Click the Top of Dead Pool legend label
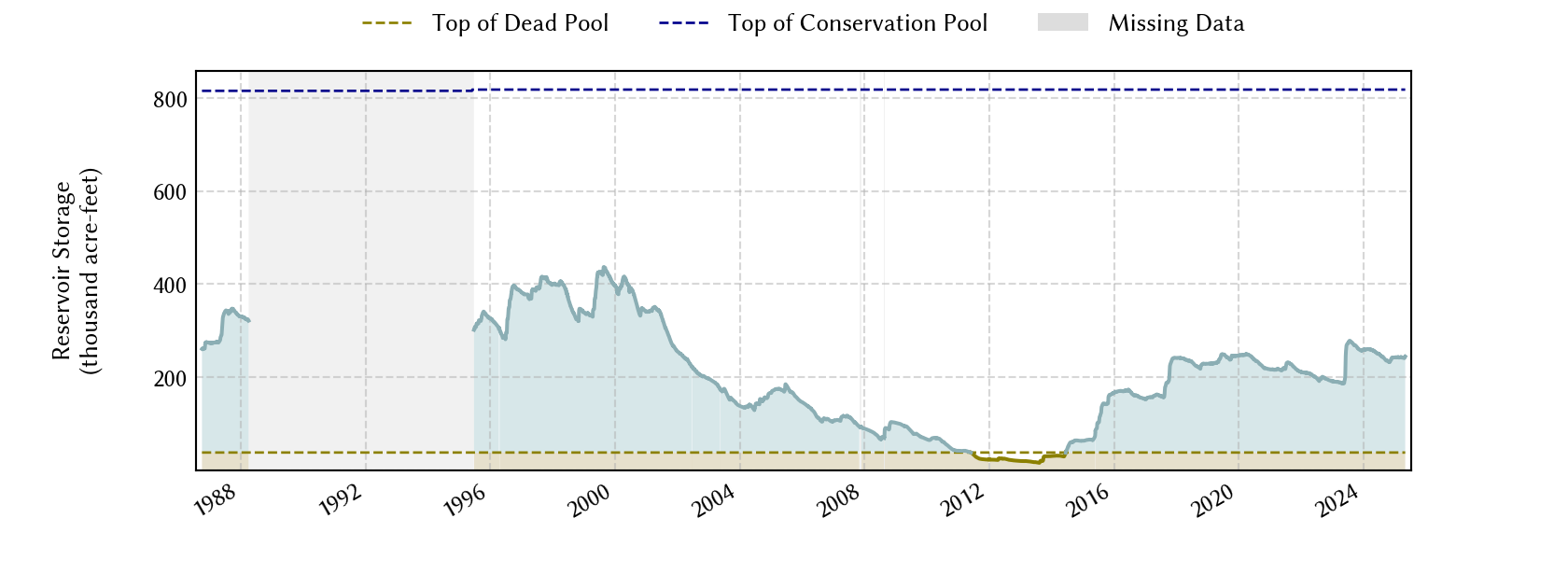 (520, 23)
